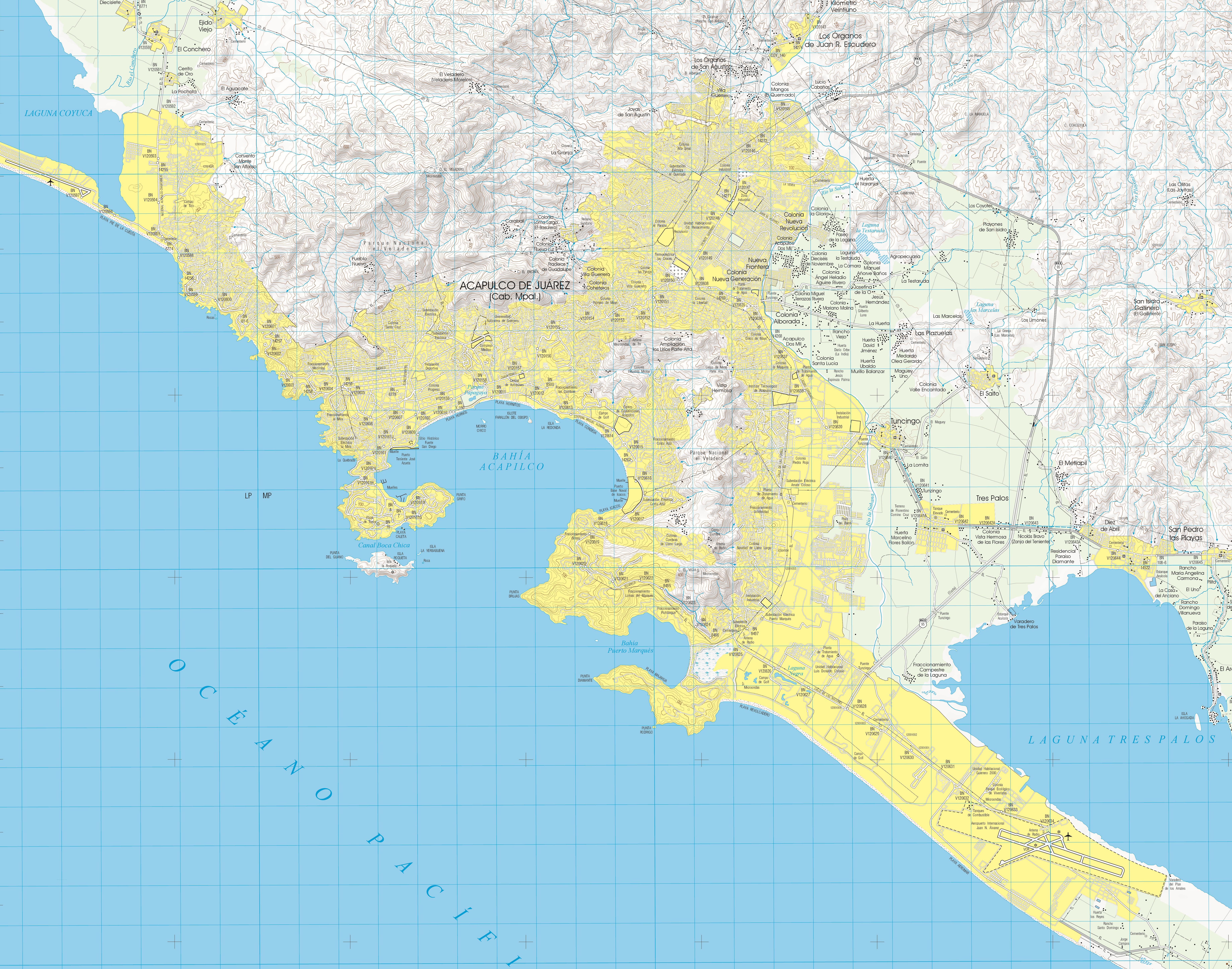Click the Bahía Puerto Marqués label
The image size is (1232, 969).
630,647
